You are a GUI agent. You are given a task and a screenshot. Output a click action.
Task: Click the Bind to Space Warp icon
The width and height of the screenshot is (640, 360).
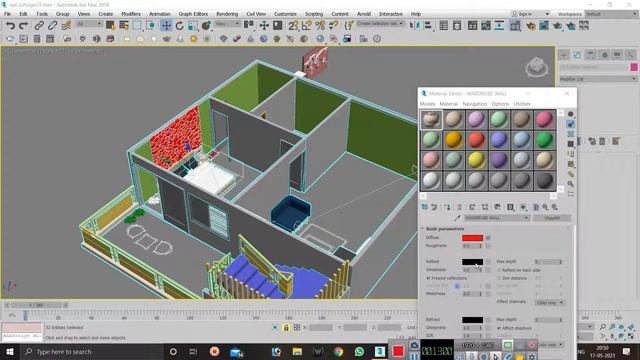(66, 26)
